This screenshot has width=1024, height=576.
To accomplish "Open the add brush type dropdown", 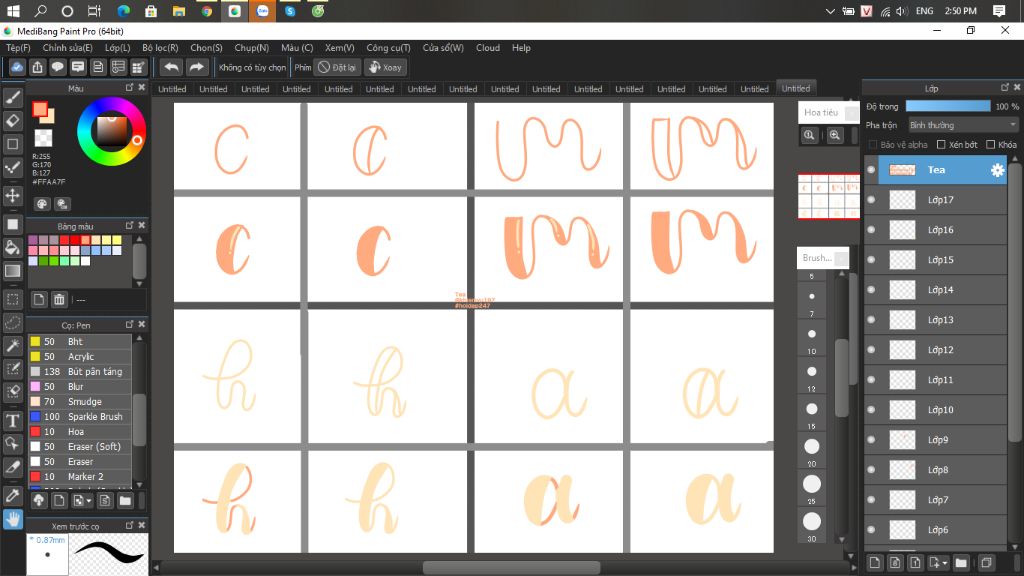I will [x=82, y=501].
